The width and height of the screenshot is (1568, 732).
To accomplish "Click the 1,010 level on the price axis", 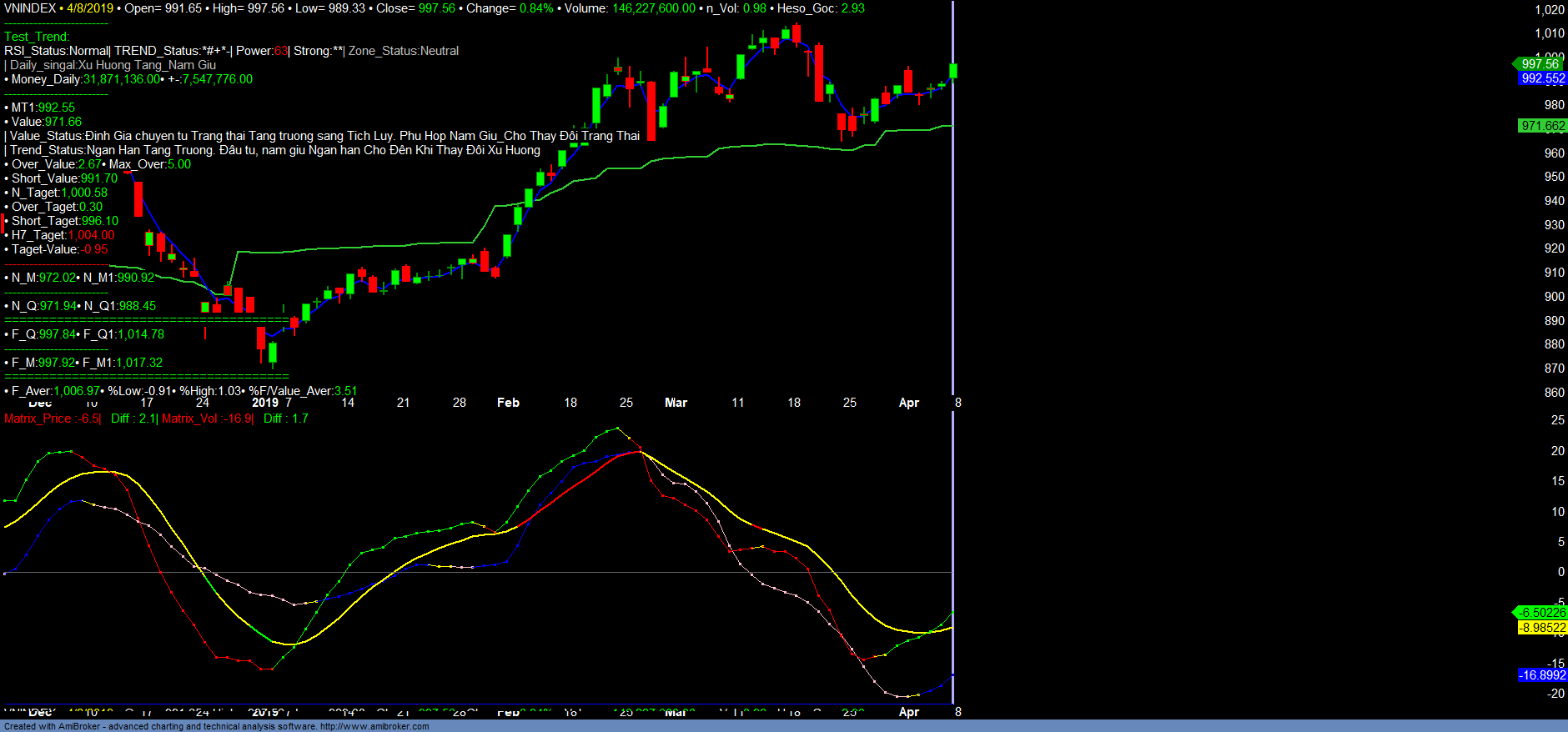I will pos(1549,33).
